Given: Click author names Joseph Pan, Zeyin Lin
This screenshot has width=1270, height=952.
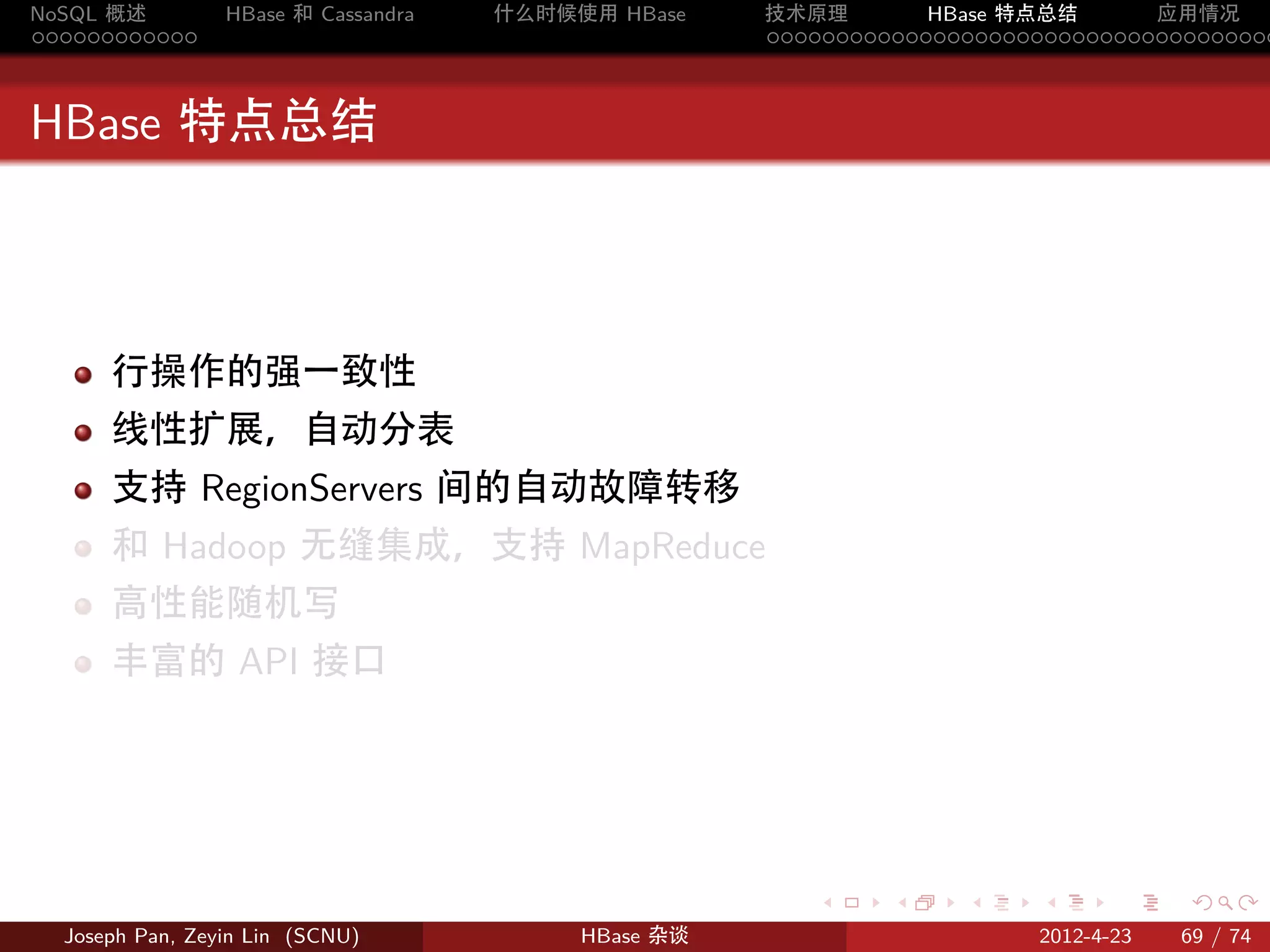Looking at the screenshot, I should pos(167,936).
